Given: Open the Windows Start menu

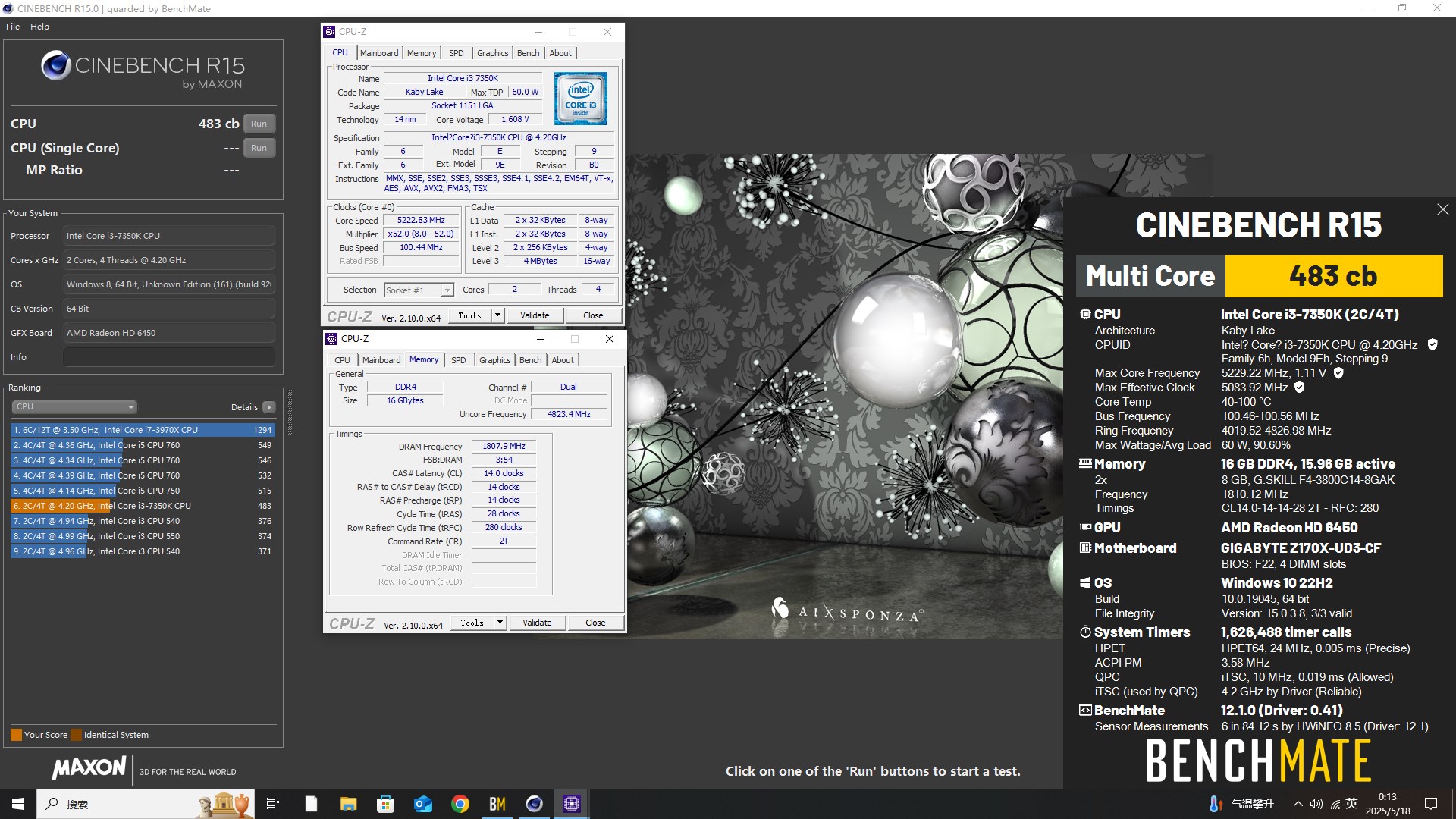Looking at the screenshot, I should (x=18, y=804).
